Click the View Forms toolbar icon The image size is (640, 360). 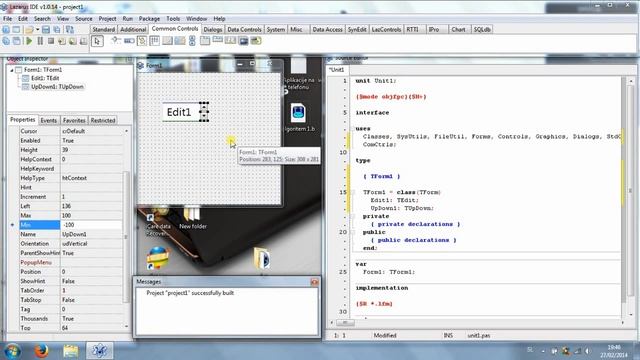(16, 41)
